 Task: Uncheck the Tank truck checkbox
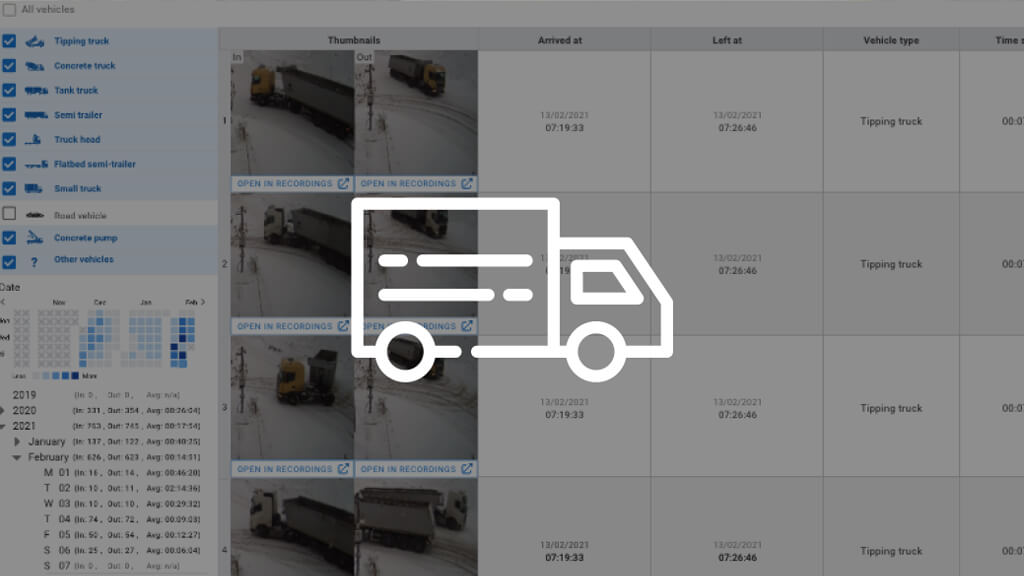[x=9, y=90]
